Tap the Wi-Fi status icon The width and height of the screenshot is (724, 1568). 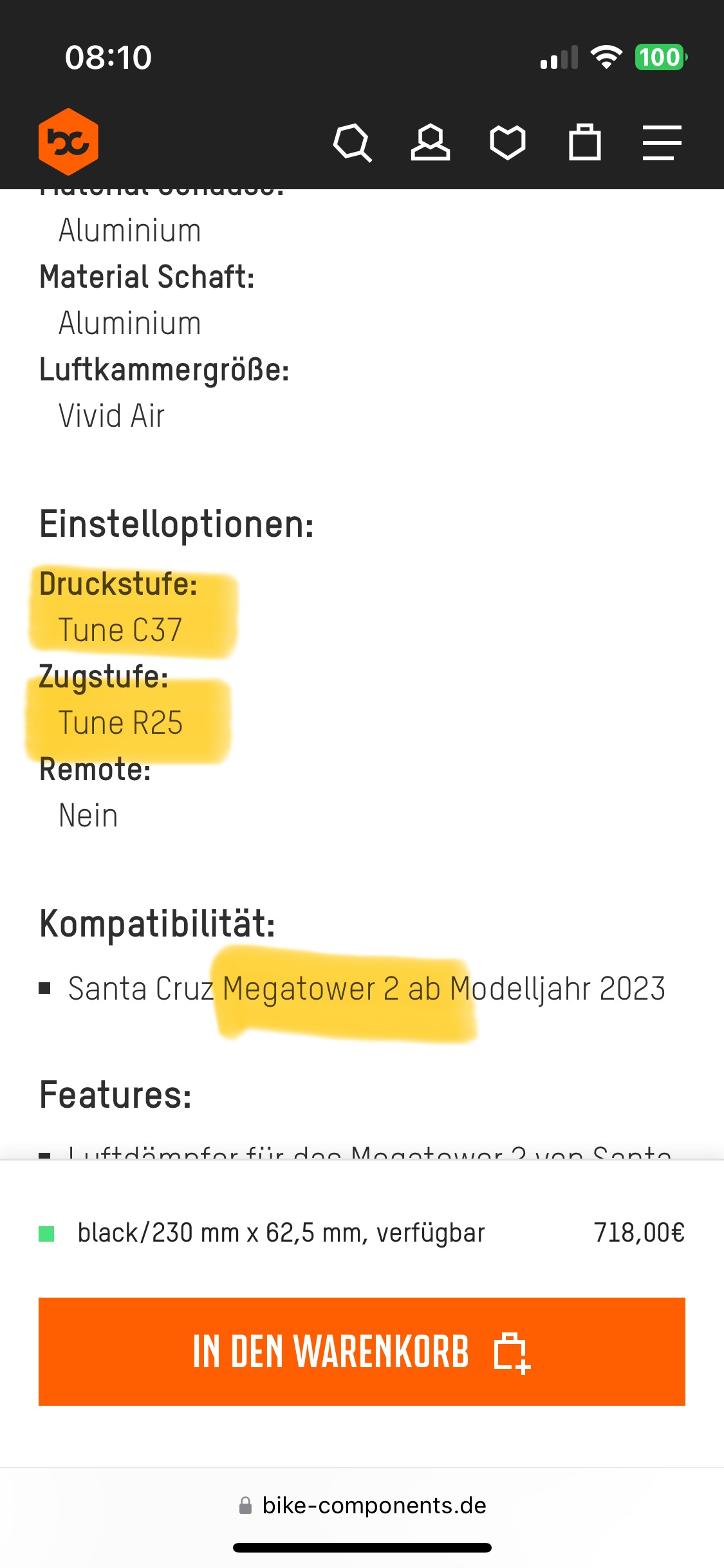(x=606, y=57)
